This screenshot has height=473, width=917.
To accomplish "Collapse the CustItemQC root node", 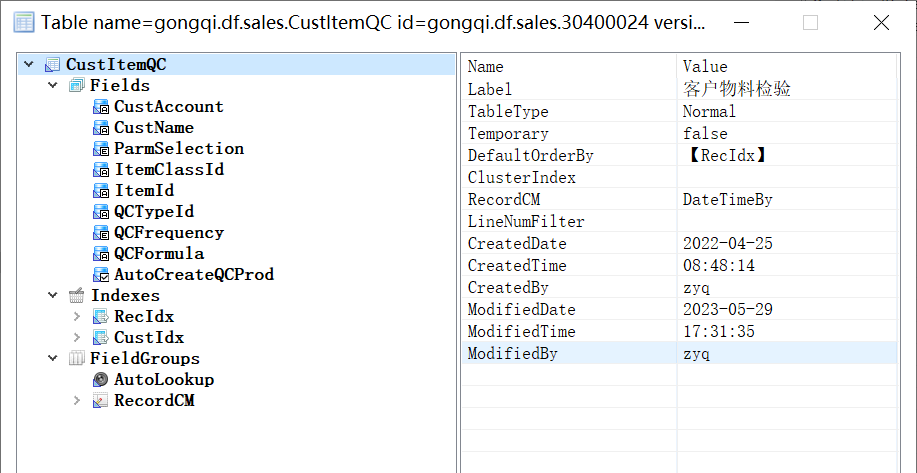I will pos(29,64).
